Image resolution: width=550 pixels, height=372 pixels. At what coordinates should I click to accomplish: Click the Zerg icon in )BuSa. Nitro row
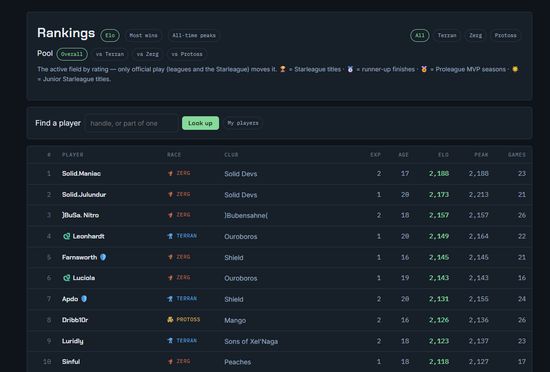pos(170,215)
